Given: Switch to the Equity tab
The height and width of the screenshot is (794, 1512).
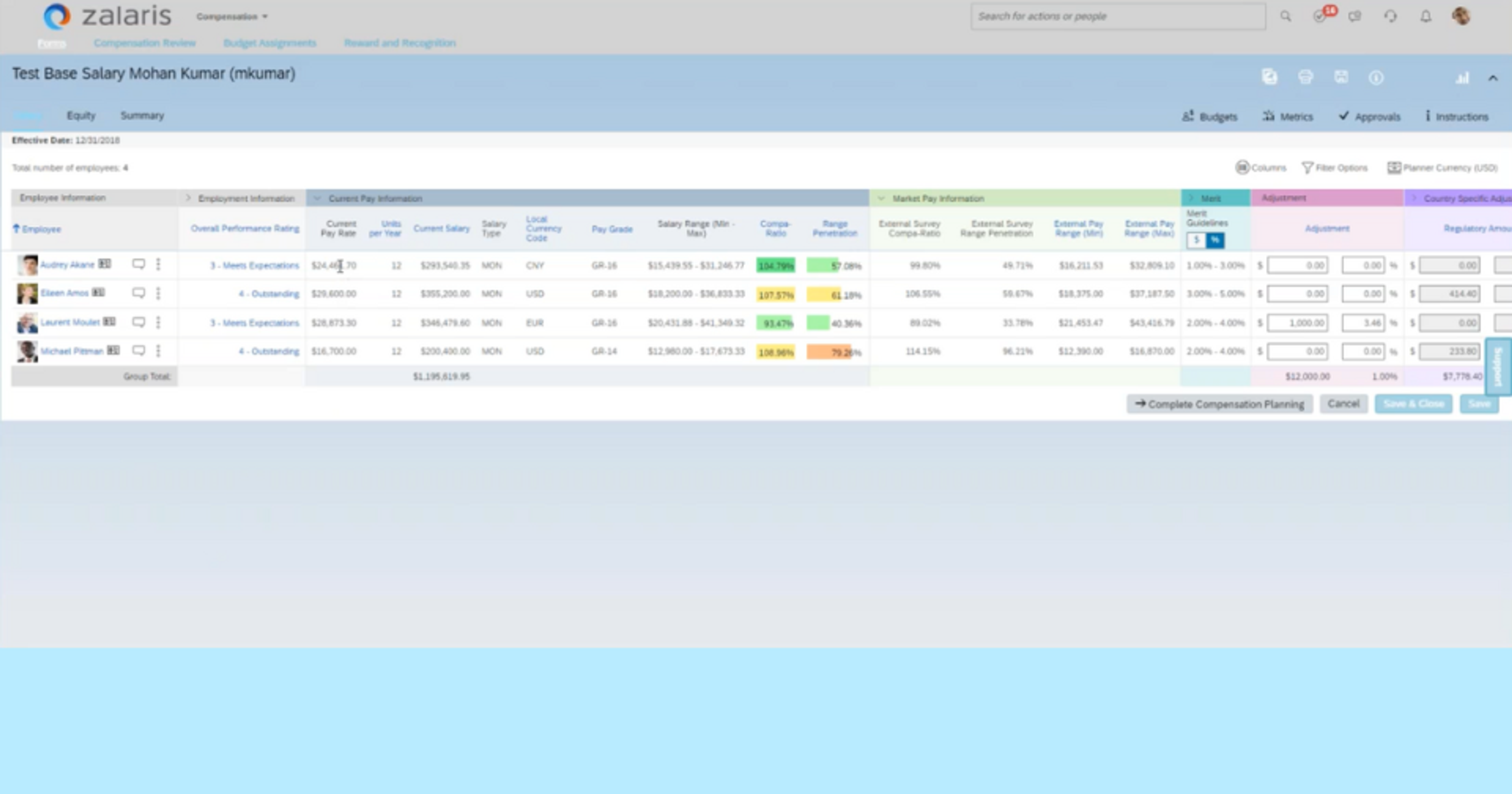Looking at the screenshot, I should pyautogui.click(x=81, y=116).
